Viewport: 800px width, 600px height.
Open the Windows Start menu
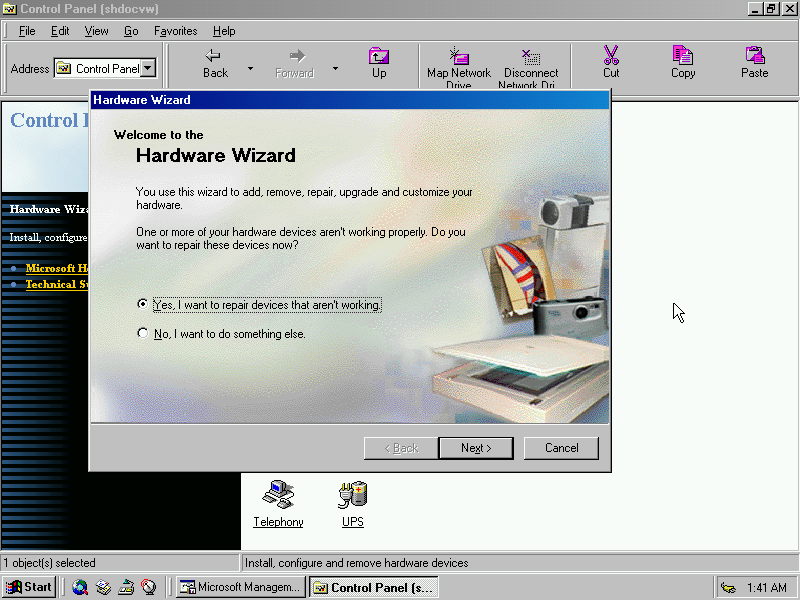(x=29, y=587)
